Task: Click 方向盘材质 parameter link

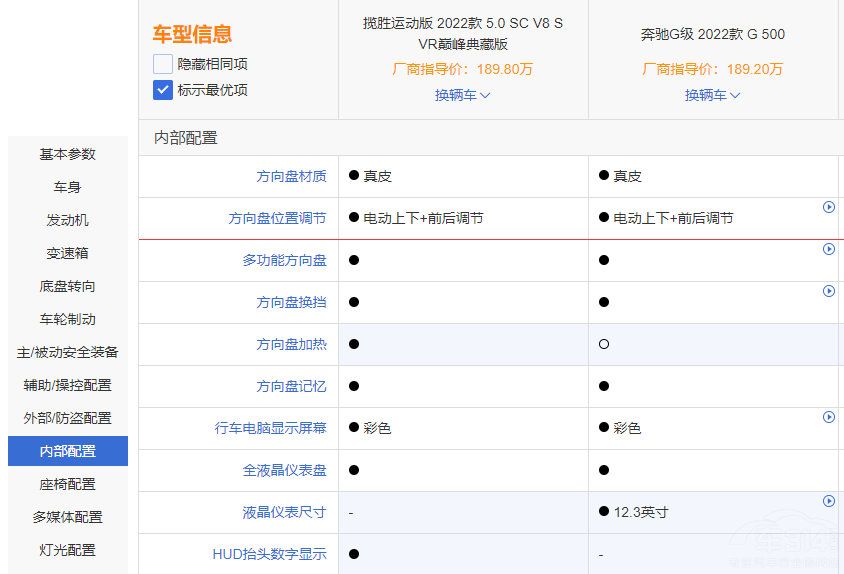Action: (x=291, y=176)
